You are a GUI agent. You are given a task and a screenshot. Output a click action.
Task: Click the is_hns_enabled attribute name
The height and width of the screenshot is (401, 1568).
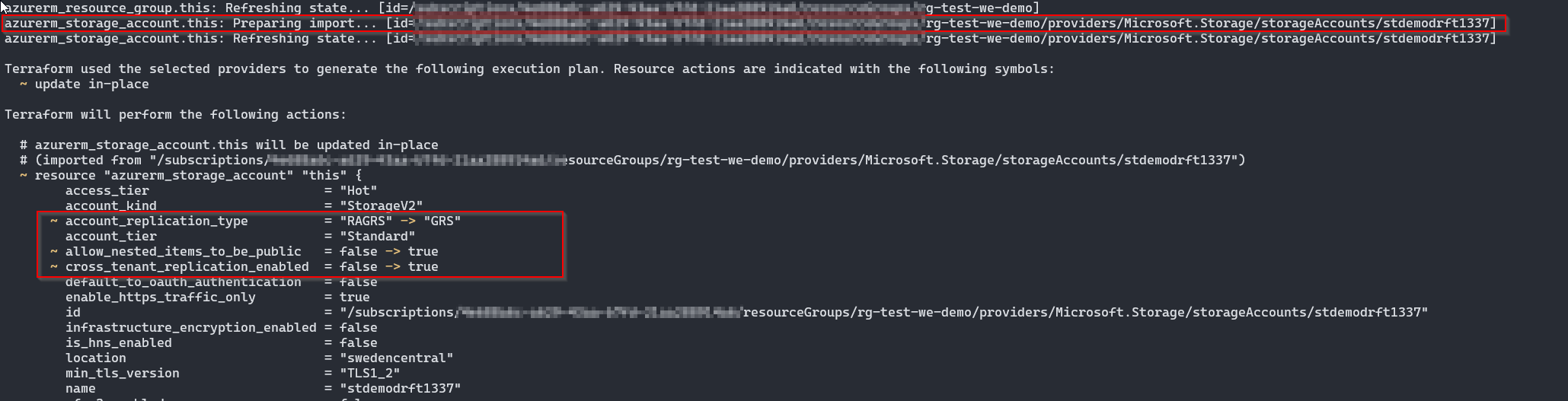pos(119,343)
